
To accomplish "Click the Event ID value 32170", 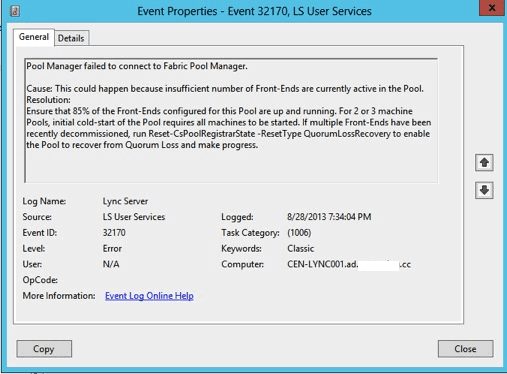I will tap(114, 233).
